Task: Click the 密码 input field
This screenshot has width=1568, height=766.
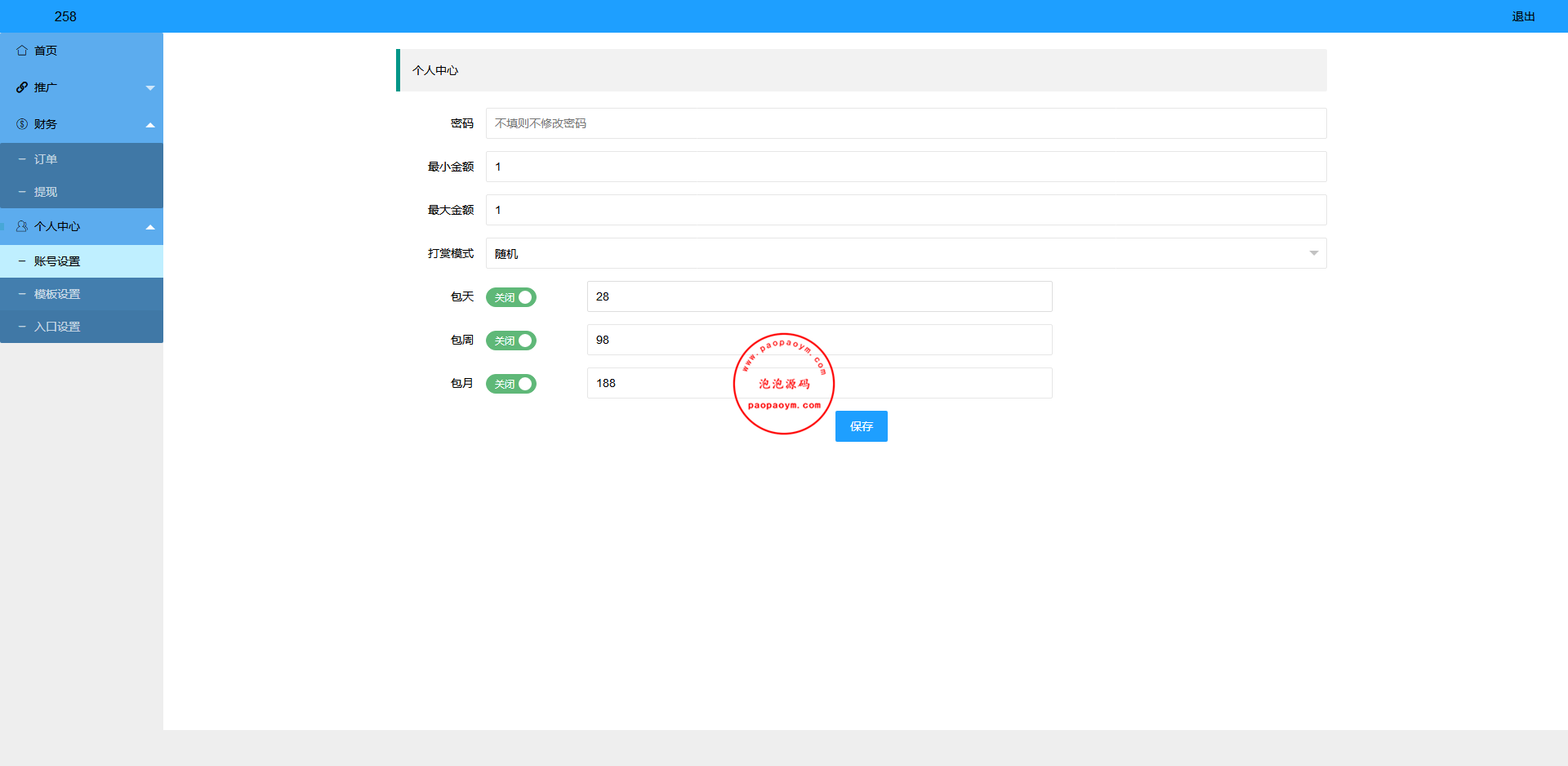Action: click(905, 123)
